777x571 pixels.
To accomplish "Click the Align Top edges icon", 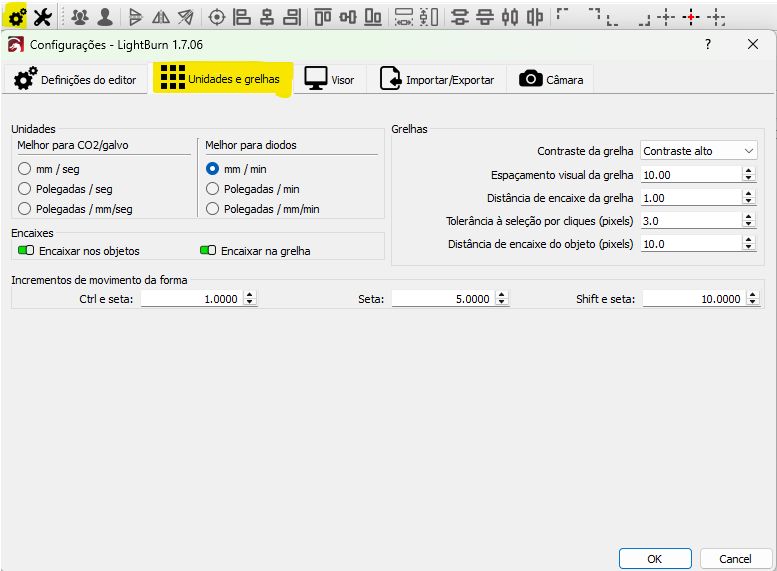I will click(322, 17).
